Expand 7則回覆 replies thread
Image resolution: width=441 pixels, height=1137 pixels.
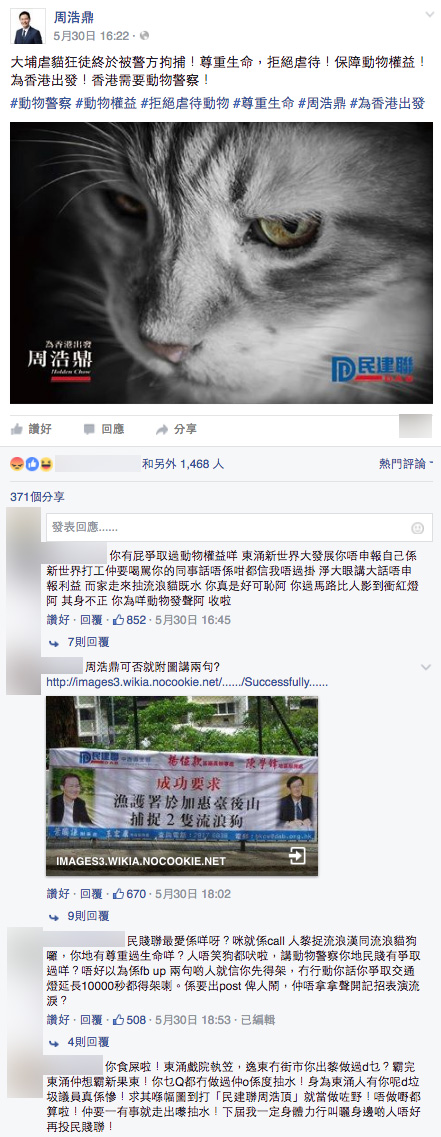pos(78,642)
